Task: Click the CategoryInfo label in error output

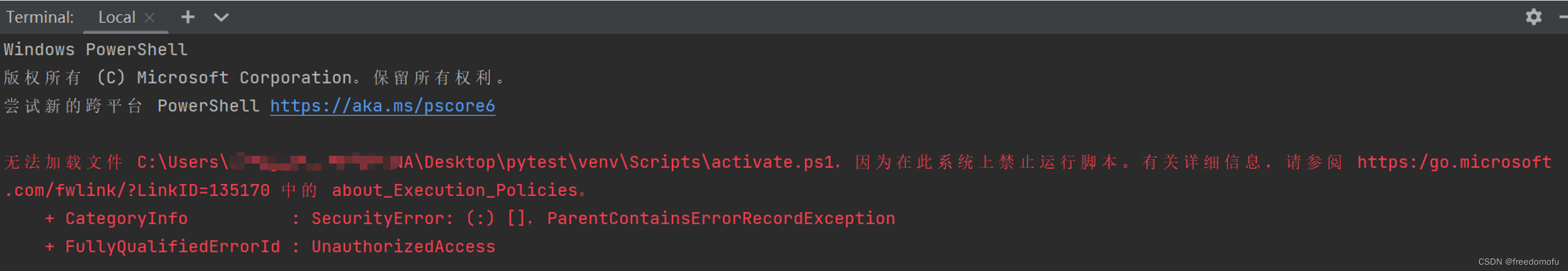Action: [x=126, y=218]
